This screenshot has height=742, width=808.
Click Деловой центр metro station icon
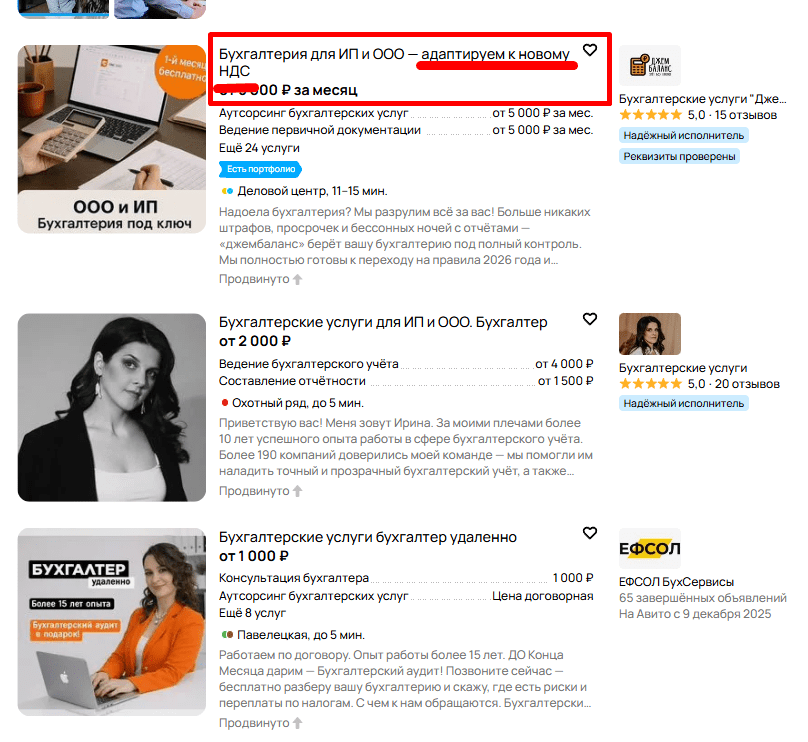(x=227, y=191)
